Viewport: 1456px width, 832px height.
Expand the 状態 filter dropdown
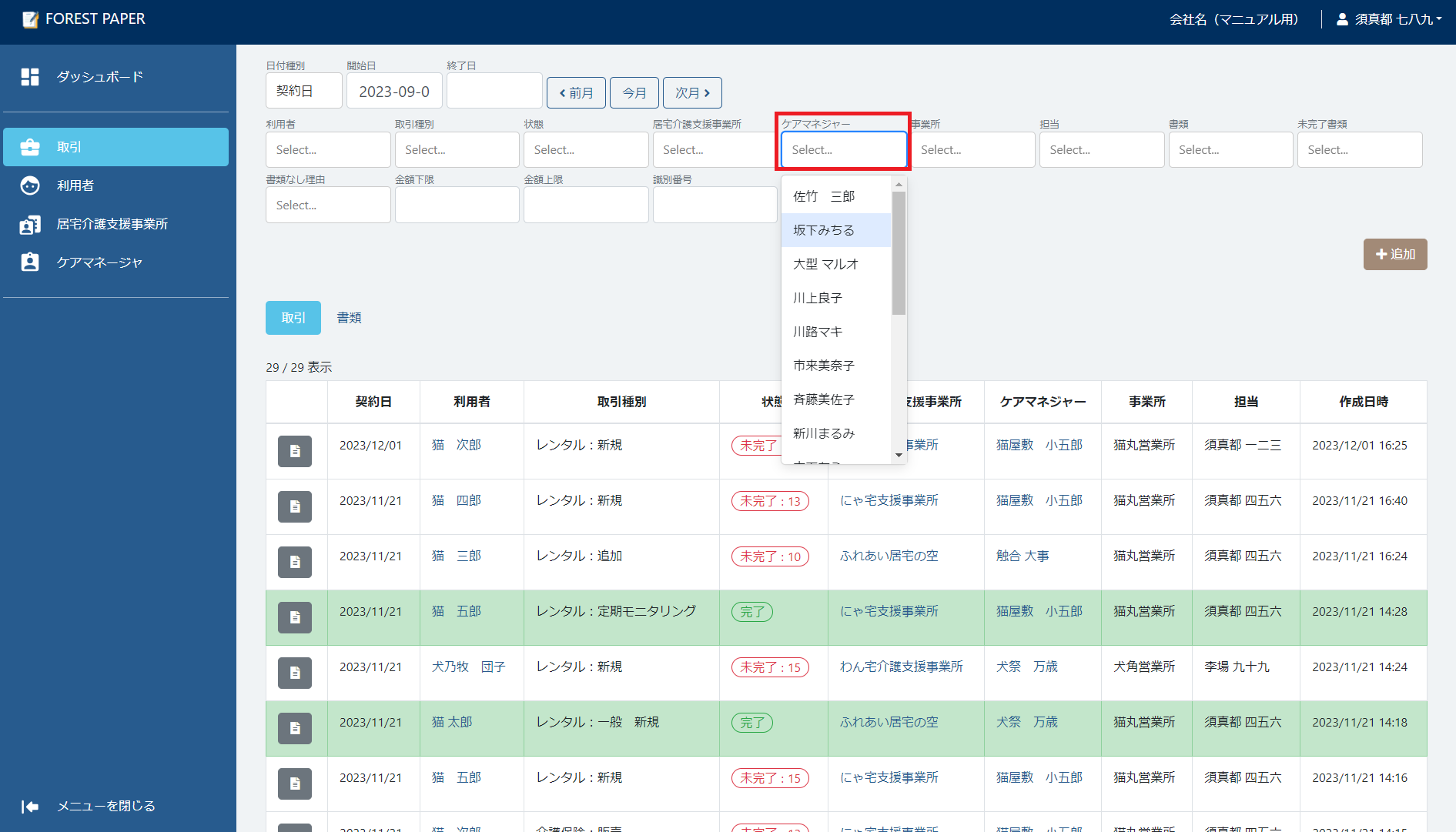tap(585, 150)
